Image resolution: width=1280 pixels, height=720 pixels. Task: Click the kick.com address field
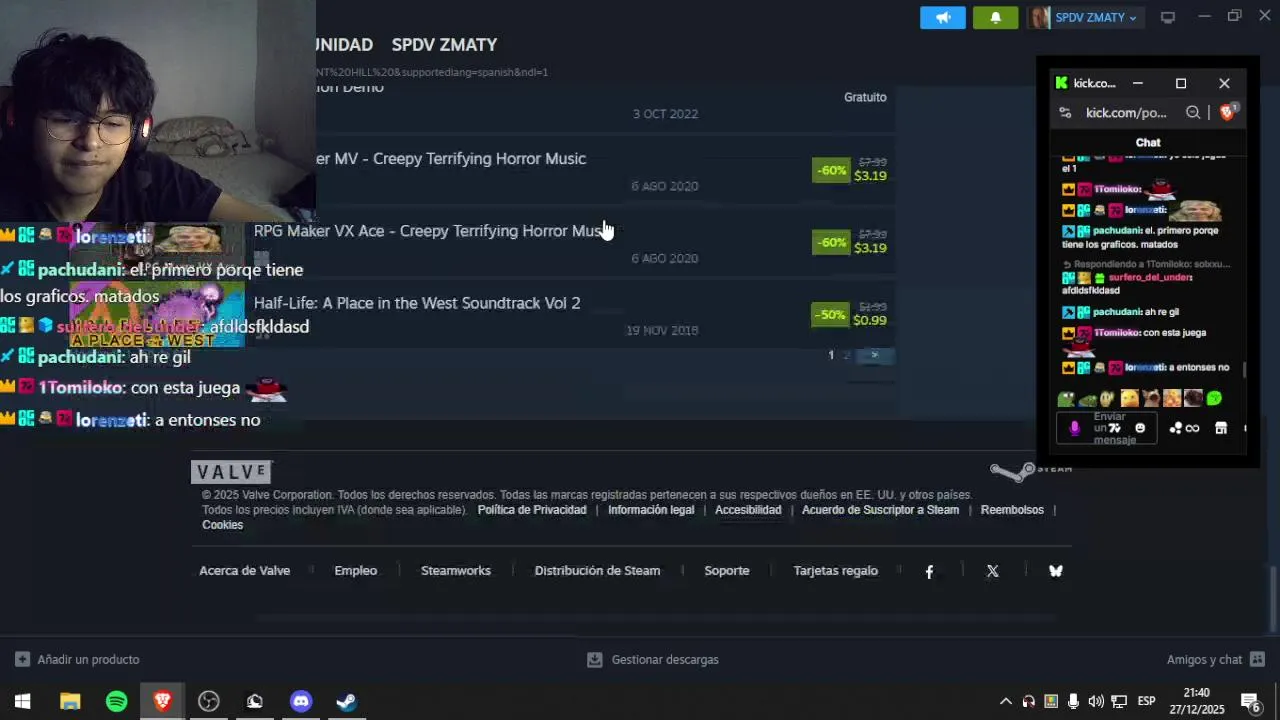point(1126,113)
